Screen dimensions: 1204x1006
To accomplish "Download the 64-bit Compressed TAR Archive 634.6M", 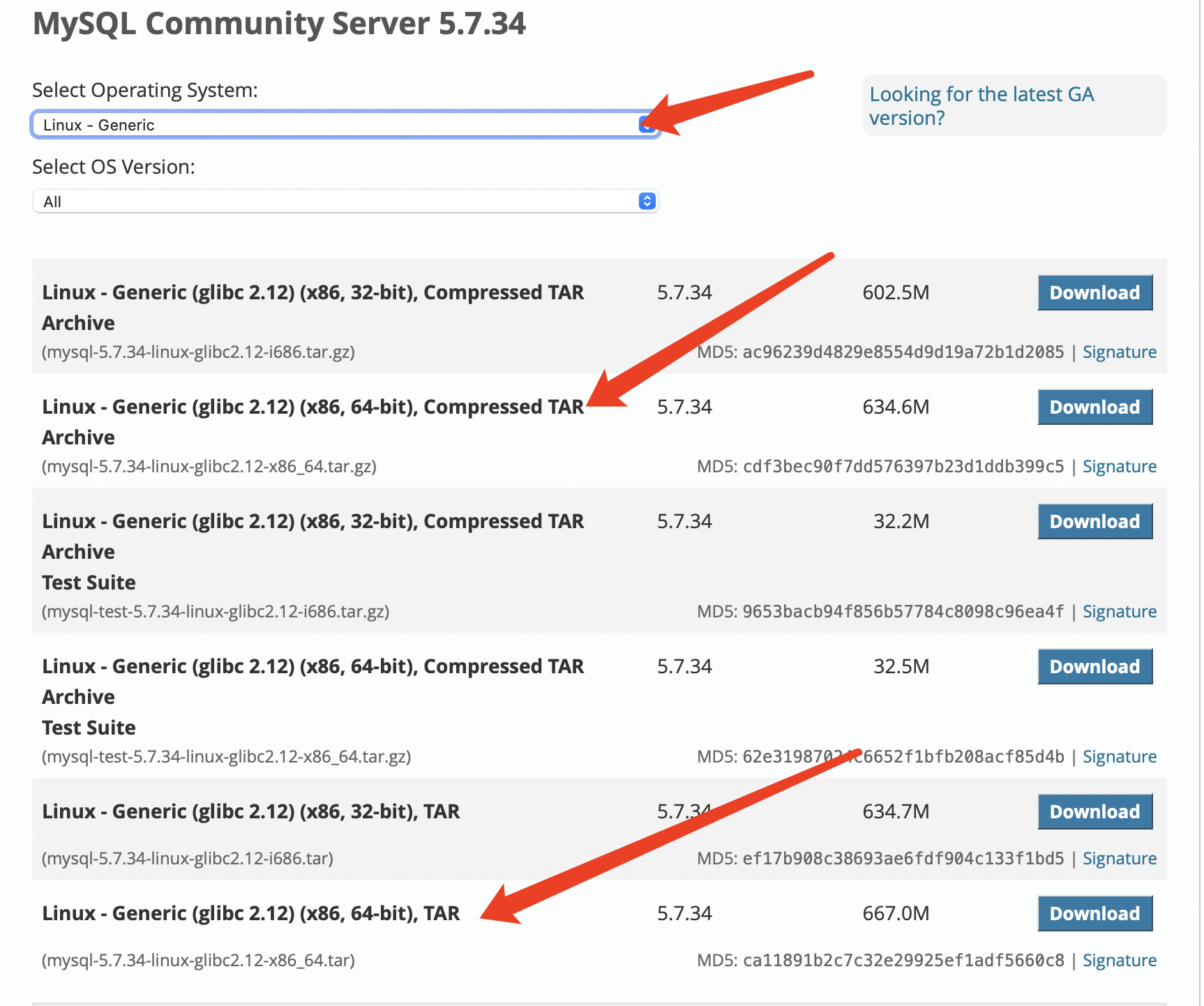I will [1095, 407].
